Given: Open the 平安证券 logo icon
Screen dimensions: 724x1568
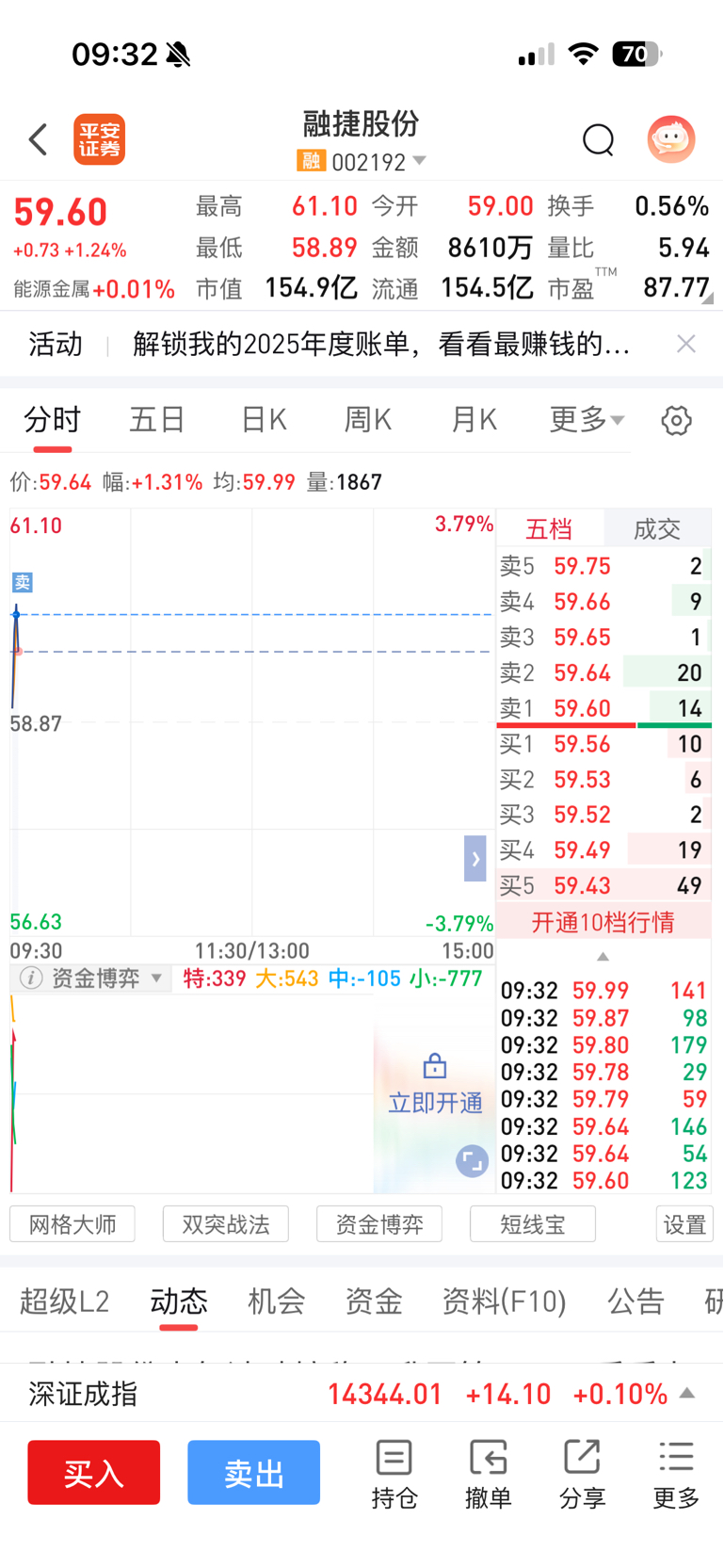Looking at the screenshot, I should 100,139.
